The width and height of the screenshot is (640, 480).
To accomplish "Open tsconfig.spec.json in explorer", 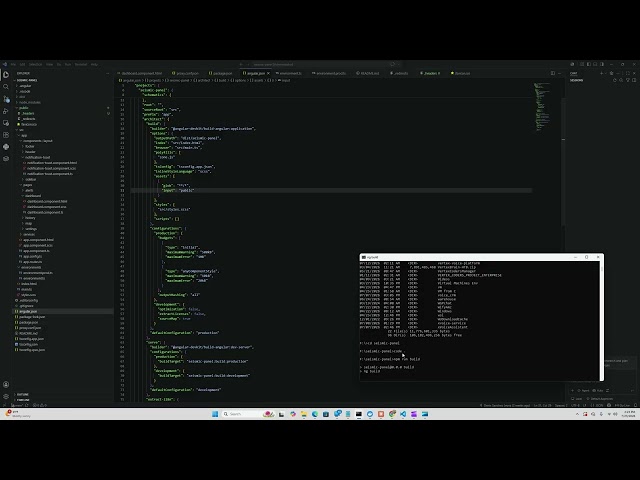I will (32, 350).
